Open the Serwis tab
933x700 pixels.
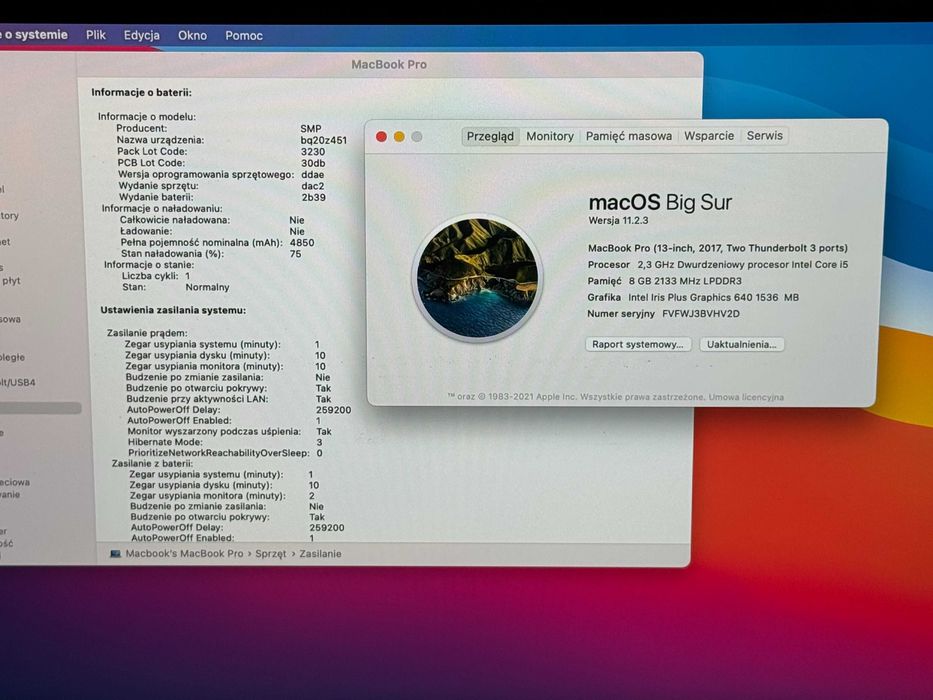click(765, 136)
